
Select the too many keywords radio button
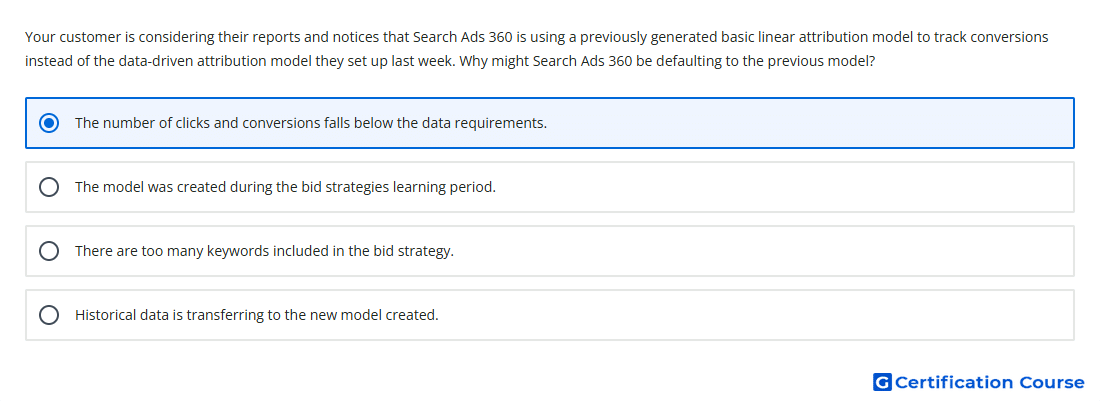point(49,251)
